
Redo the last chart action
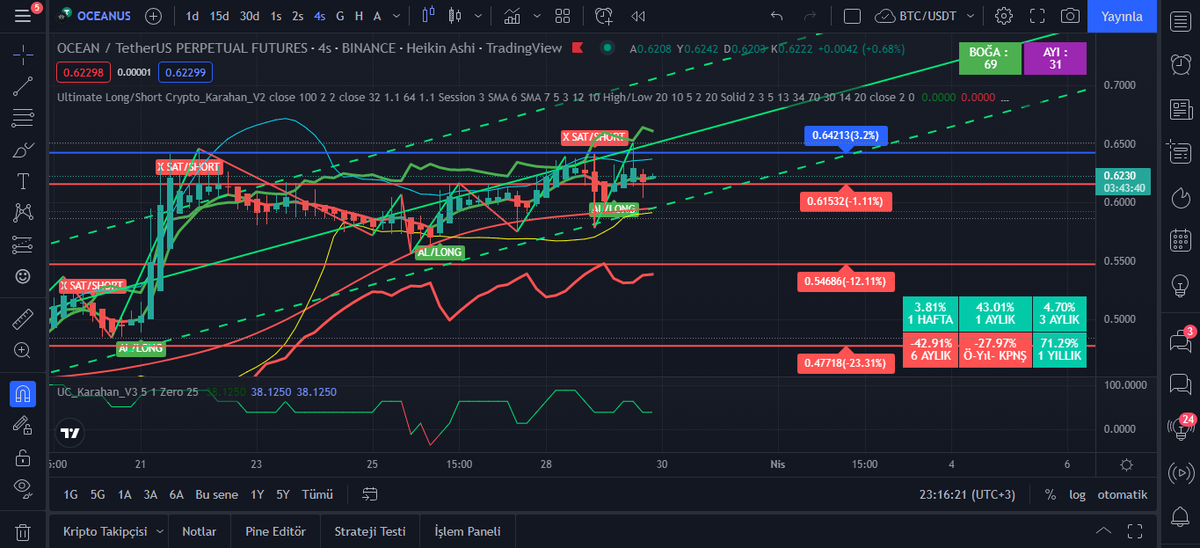(810, 16)
